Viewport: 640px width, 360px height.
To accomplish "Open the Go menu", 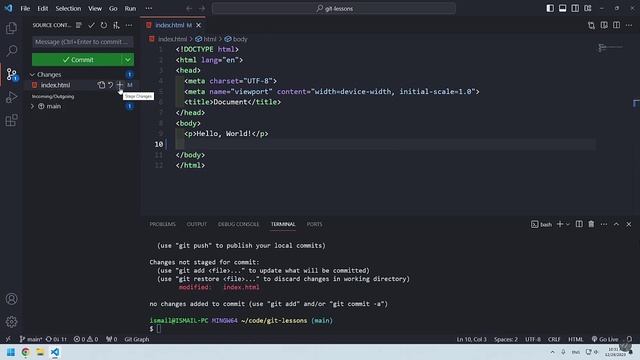I will coord(113,8).
